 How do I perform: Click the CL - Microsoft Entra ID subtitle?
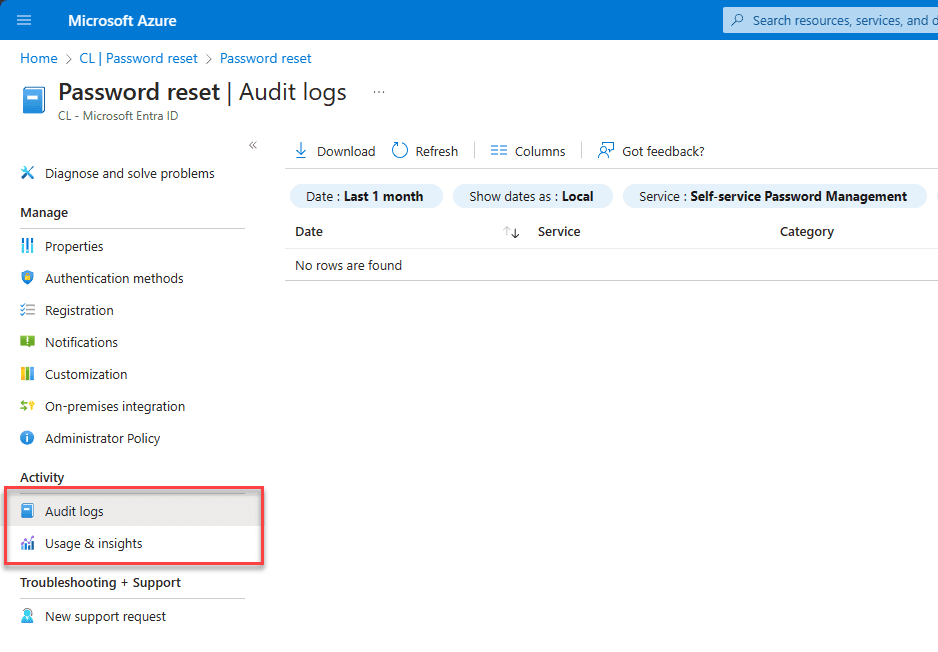tap(118, 116)
